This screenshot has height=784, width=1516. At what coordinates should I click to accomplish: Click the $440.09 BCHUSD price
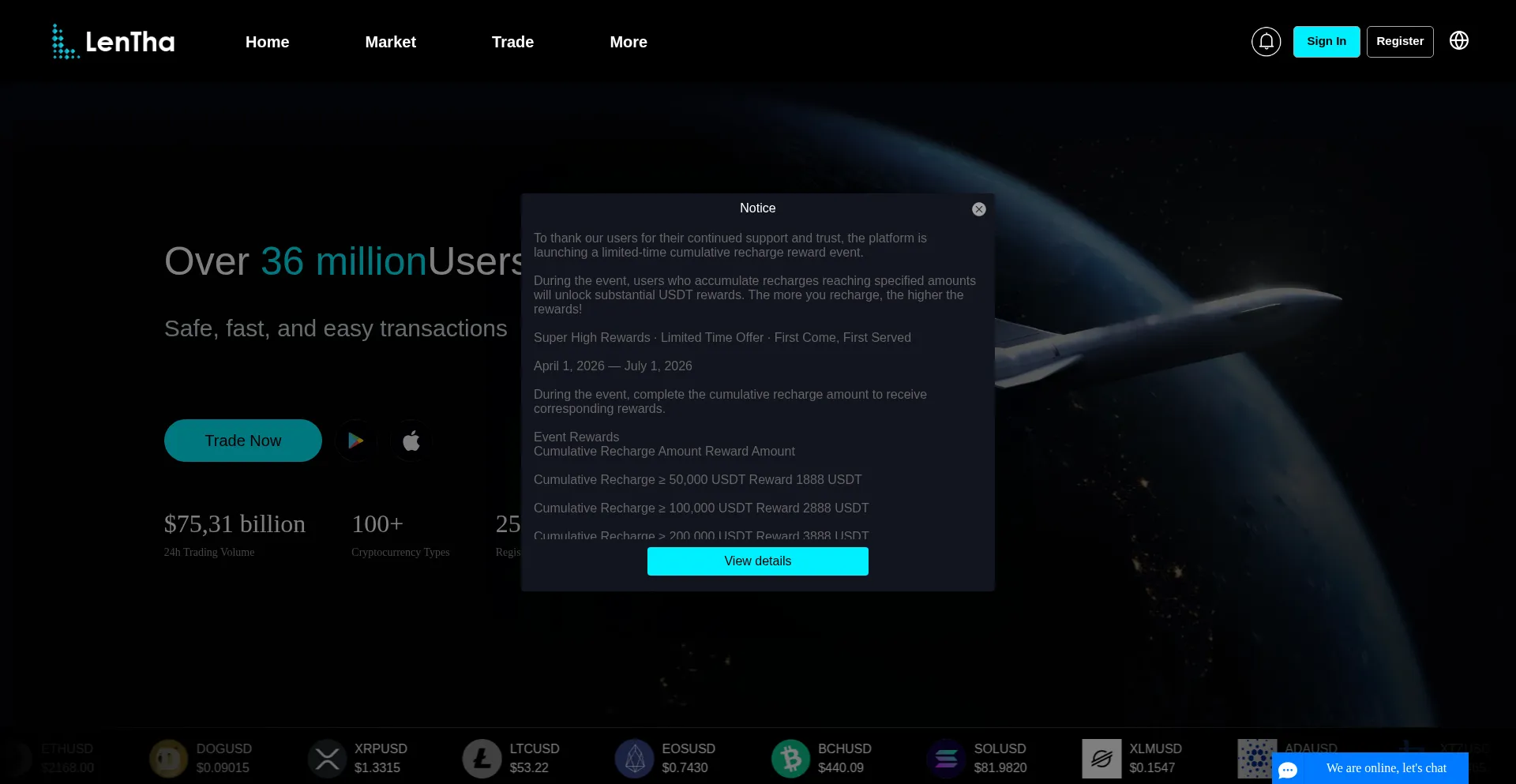841,767
